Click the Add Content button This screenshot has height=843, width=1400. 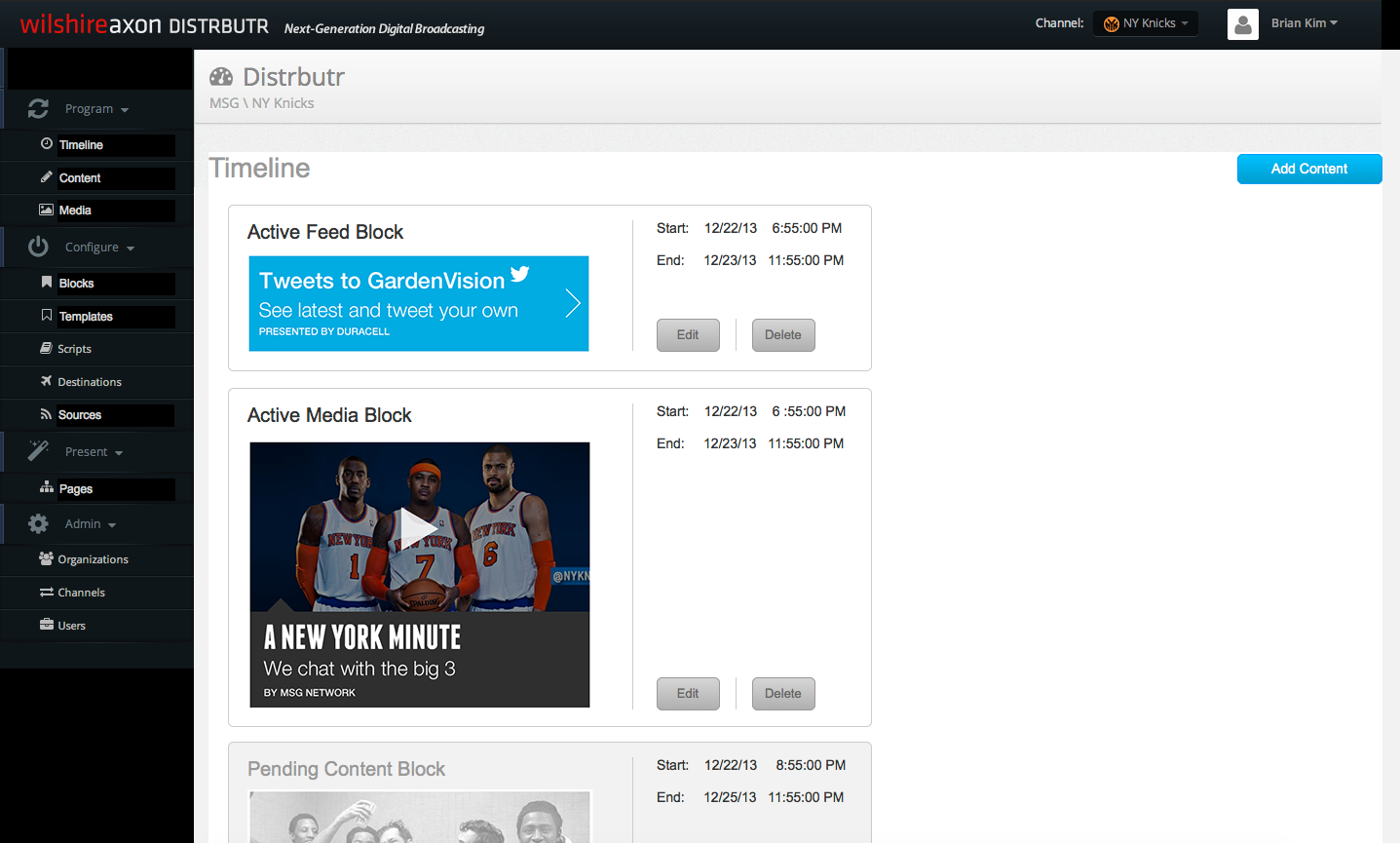tap(1309, 169)
